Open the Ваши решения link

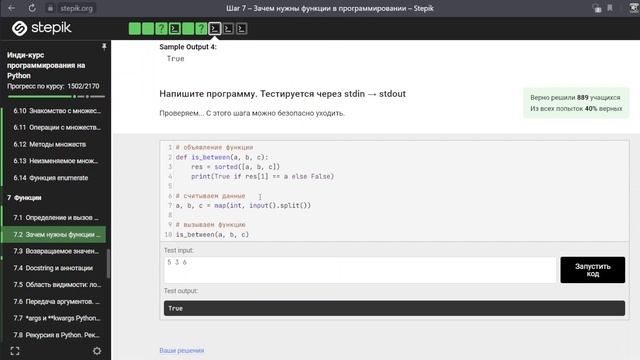click(x=182, y=350)
